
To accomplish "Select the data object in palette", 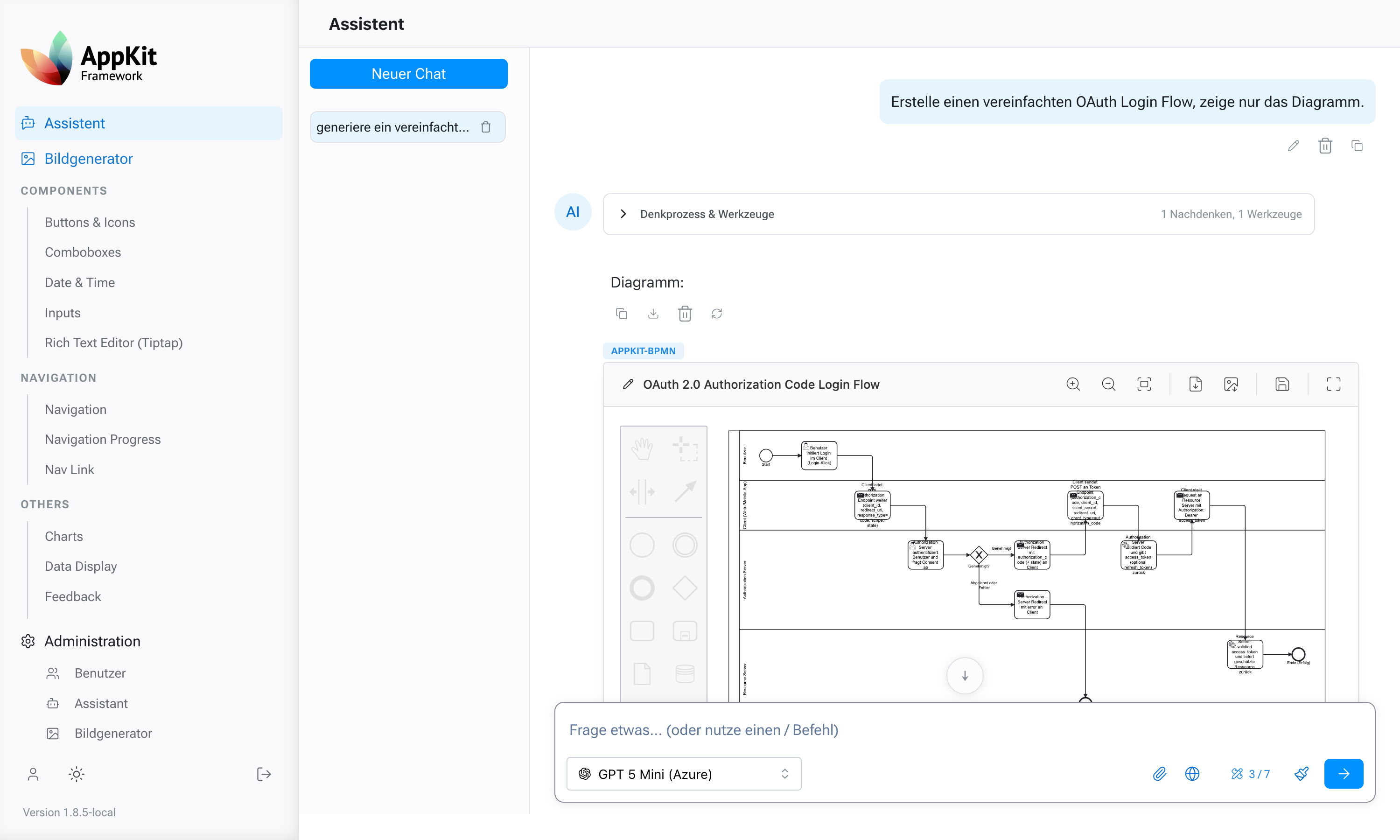I will click(x=642, y=673).
